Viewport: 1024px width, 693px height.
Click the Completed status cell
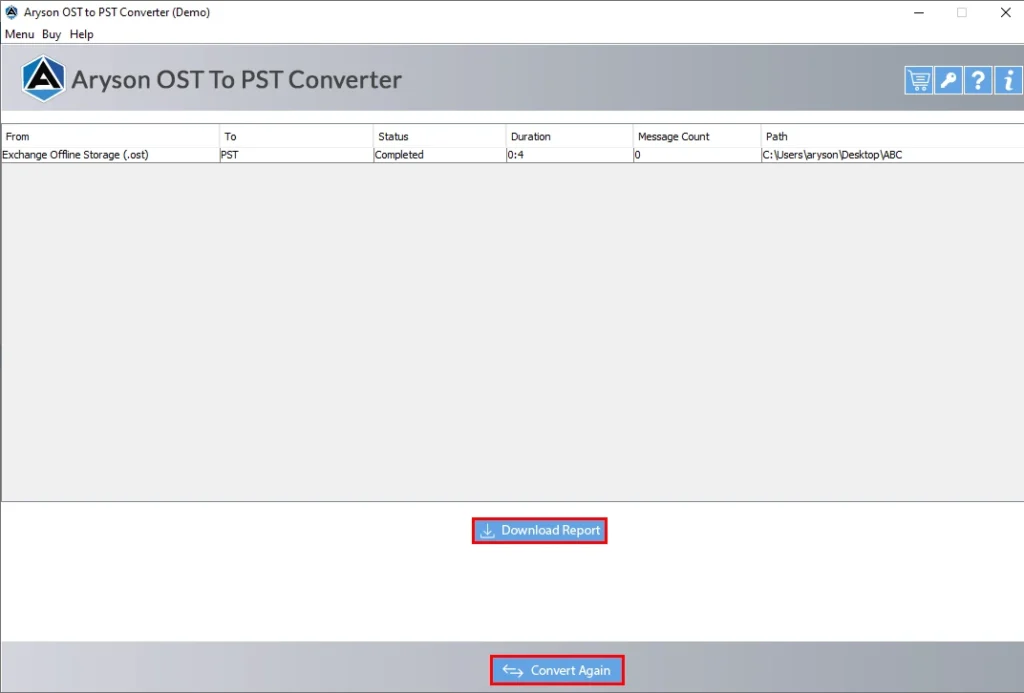(440, 155)
